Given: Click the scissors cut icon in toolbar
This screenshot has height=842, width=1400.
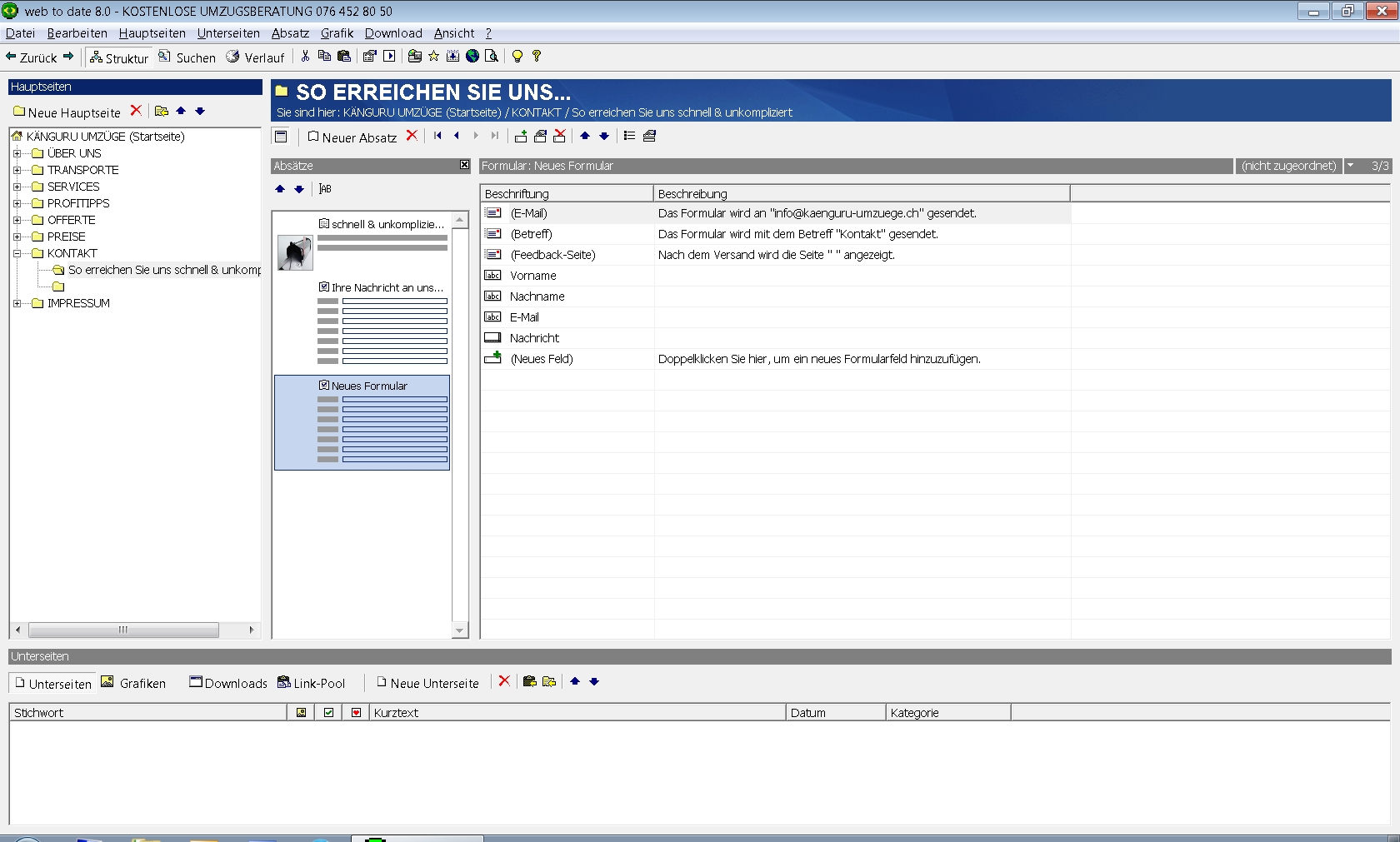Looking at the screenshot, I should (x=305, y=57).
